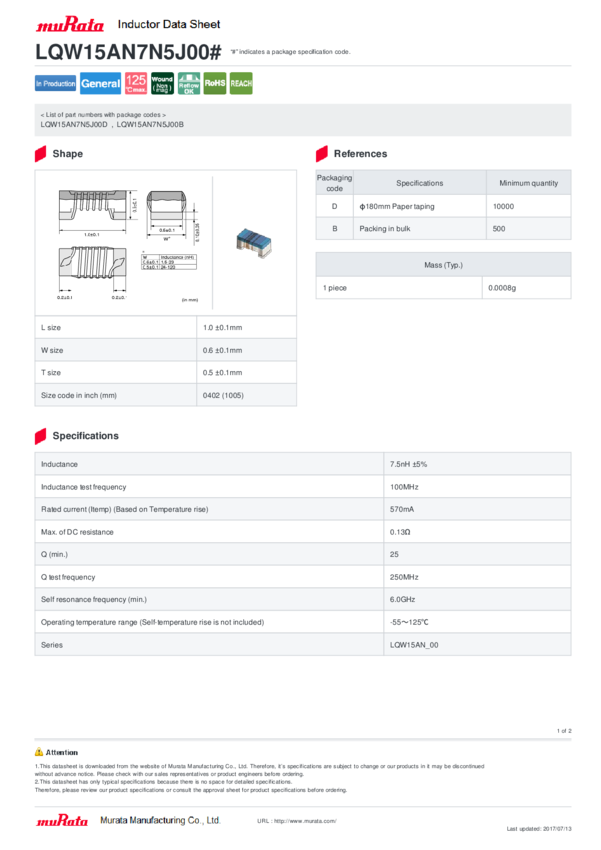601x850 pixels.
Task: Select part number LQW15AN7N5J00B
Action: (x=150, y=125)
